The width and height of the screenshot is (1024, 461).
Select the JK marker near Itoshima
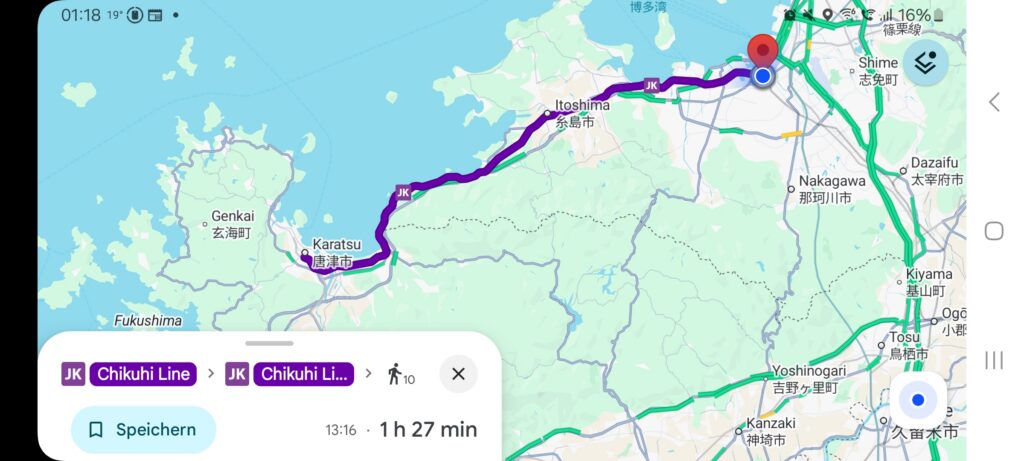pos(651,85)
